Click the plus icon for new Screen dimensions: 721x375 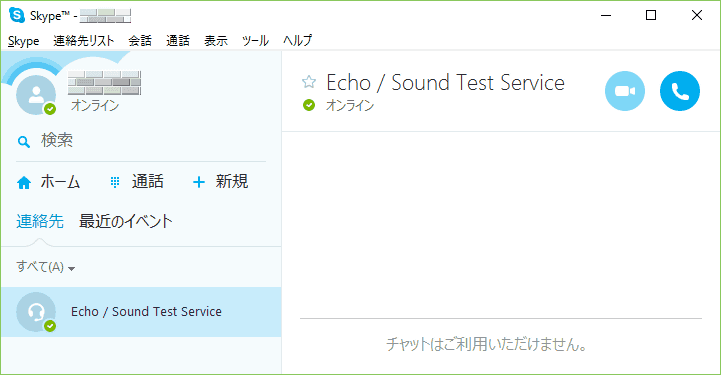[199, 182]
